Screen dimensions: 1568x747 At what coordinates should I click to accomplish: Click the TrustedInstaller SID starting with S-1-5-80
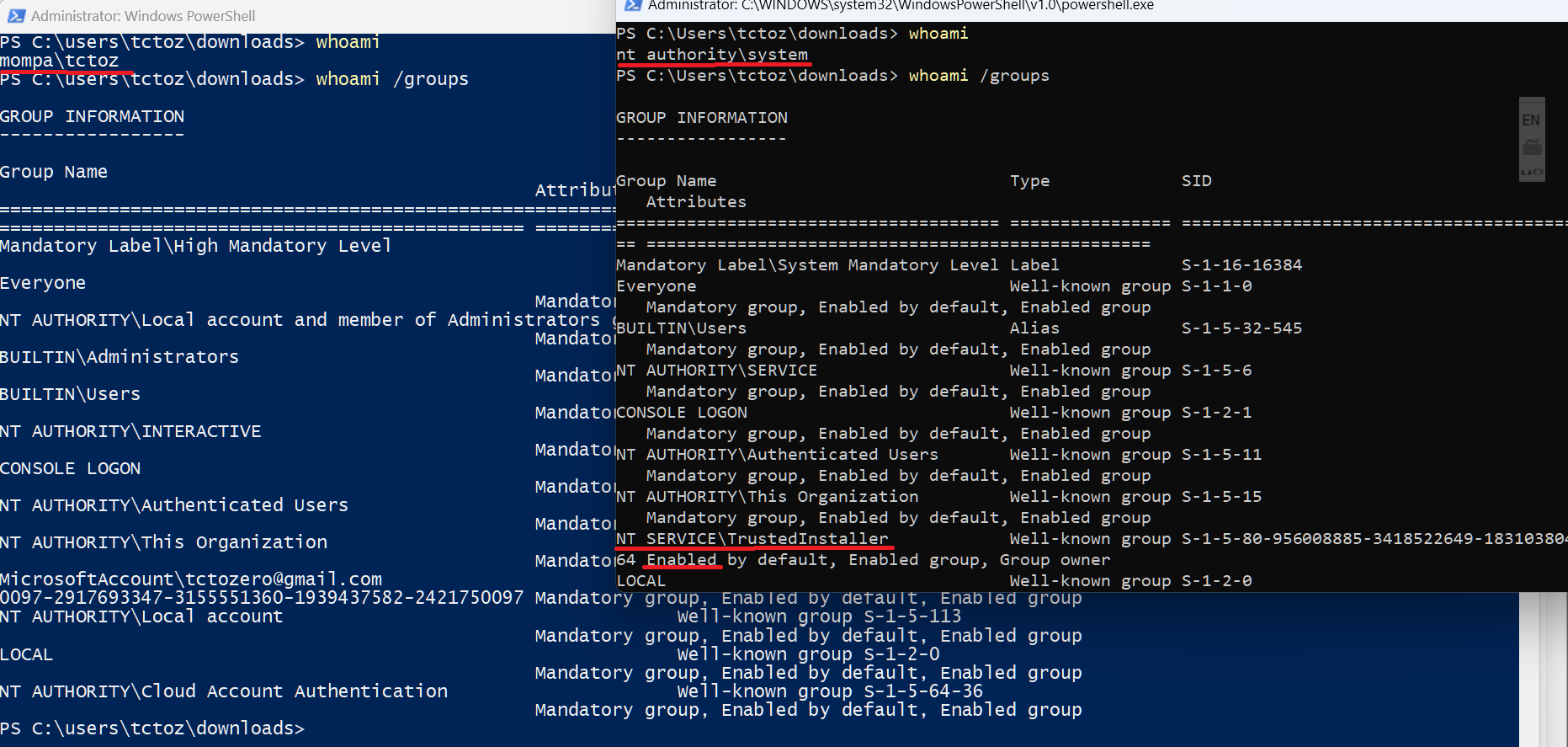point(1374,539)
